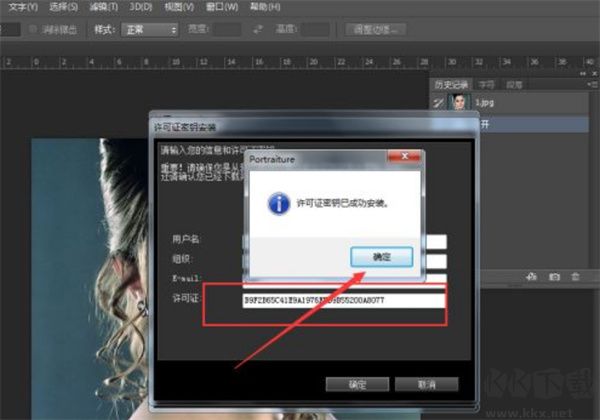Click the blue info icon in Portraiture dialog
The width and height of the screenshot is (600, 420).
click(276, 202)
